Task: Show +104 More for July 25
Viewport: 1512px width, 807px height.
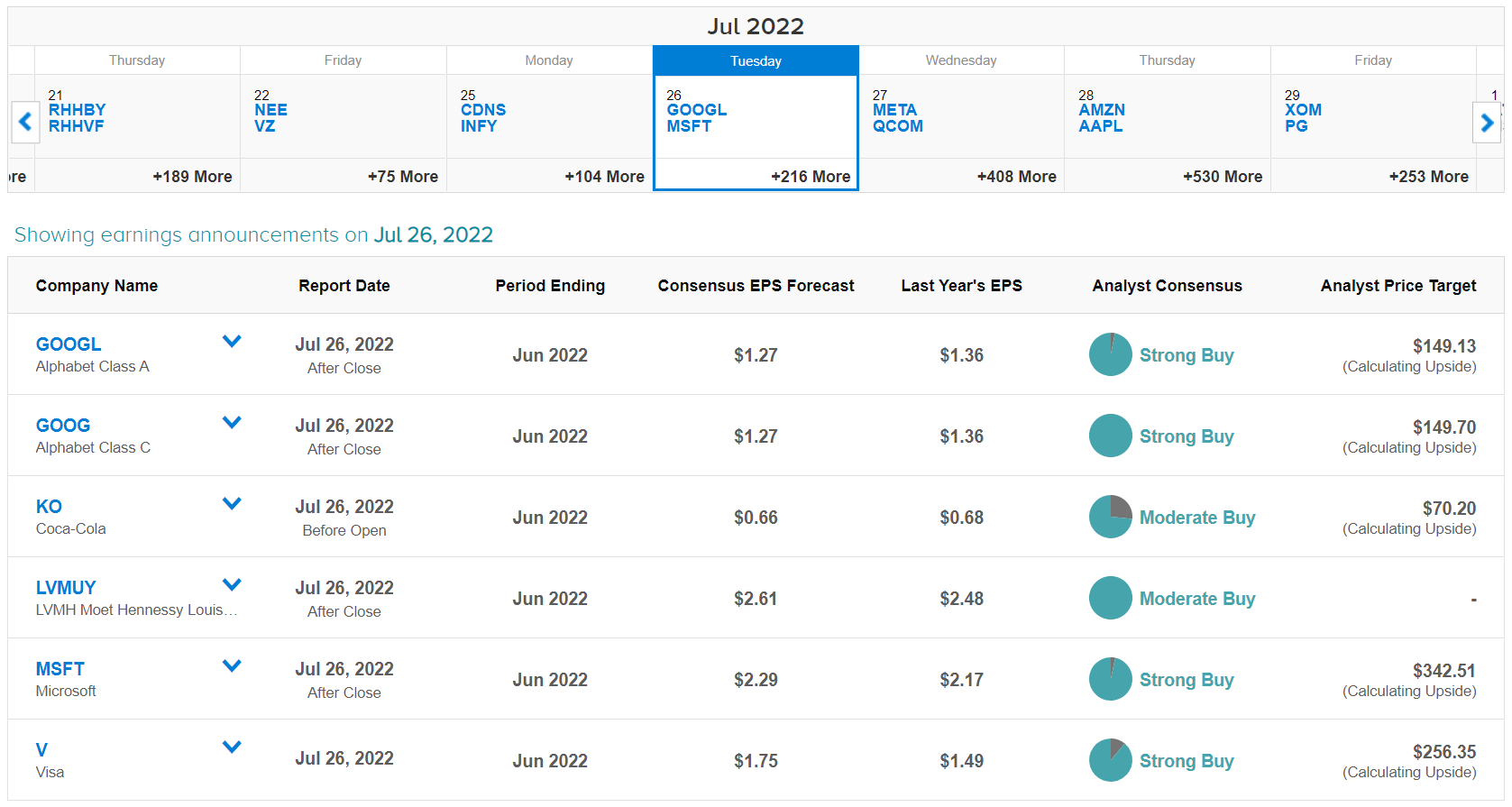Action: [x=604, y=177]
